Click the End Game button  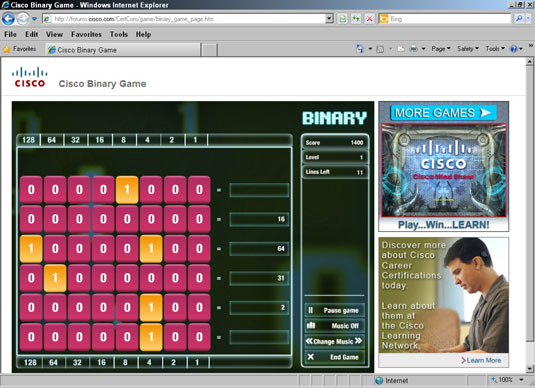(x=334, y=357)
